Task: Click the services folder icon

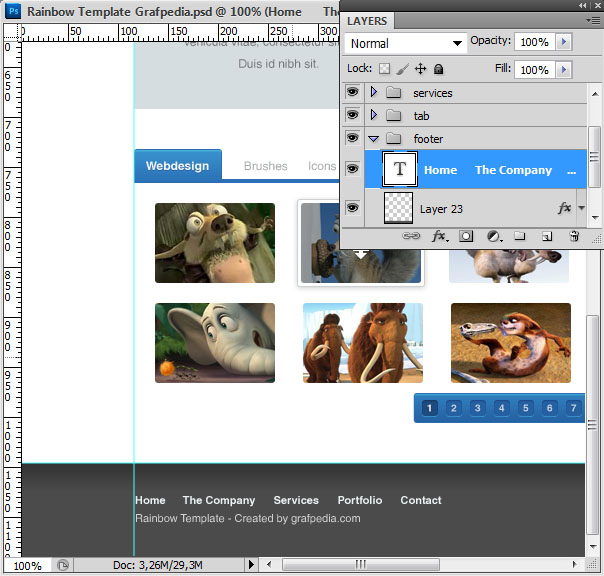Action: tap(394, 92)
